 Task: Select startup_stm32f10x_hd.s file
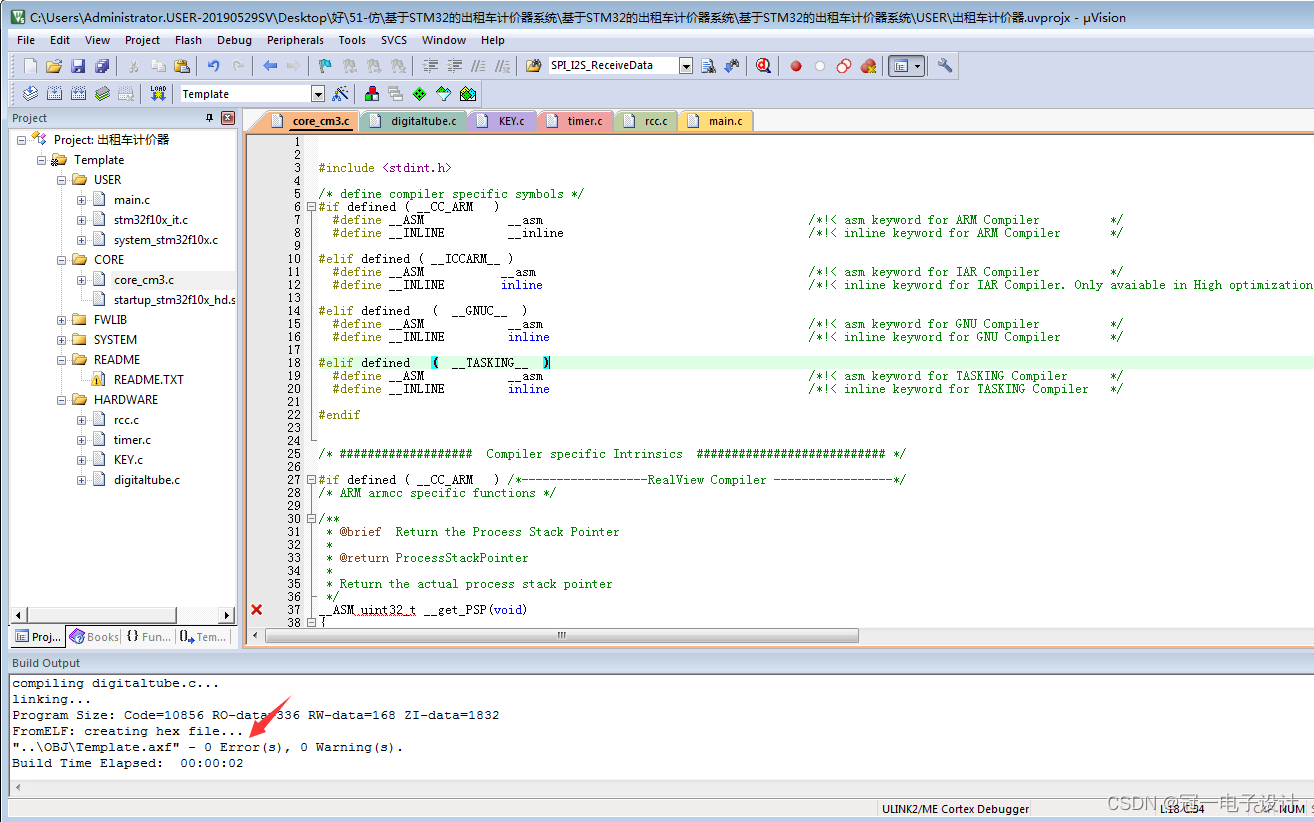point(174,300)
